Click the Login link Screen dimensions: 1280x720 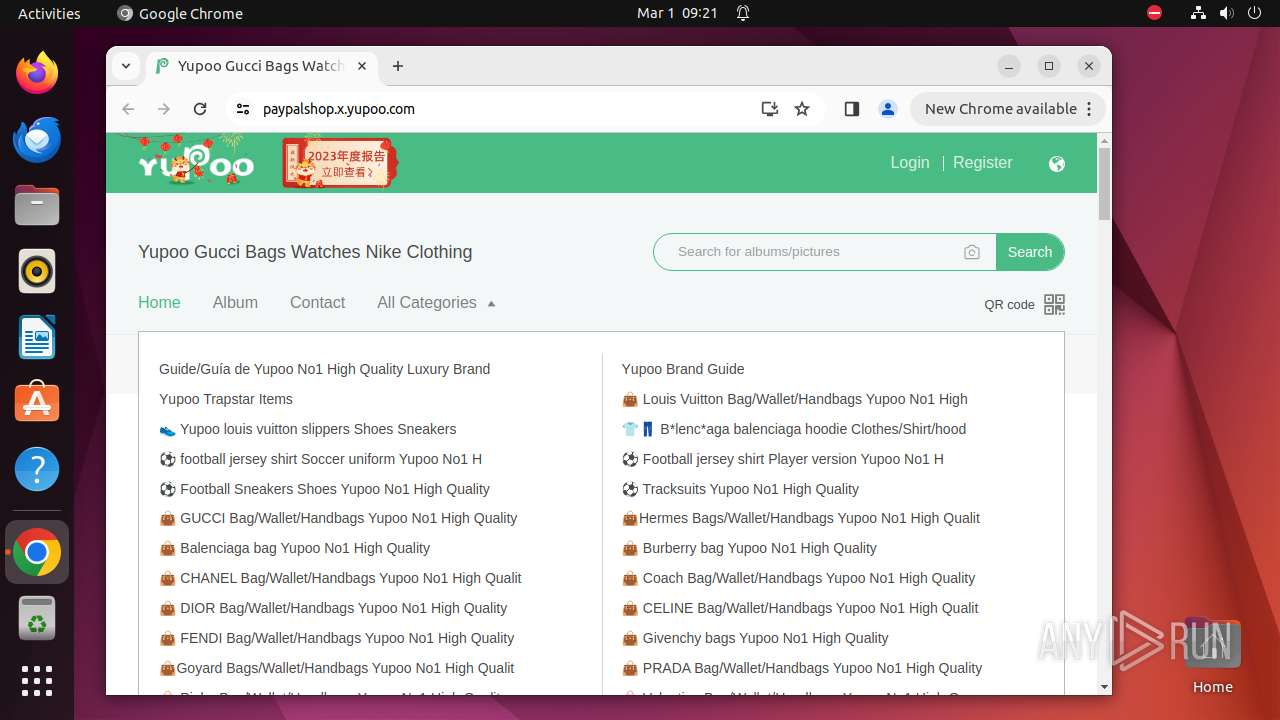pyautogui.click(x=910, y=163)
